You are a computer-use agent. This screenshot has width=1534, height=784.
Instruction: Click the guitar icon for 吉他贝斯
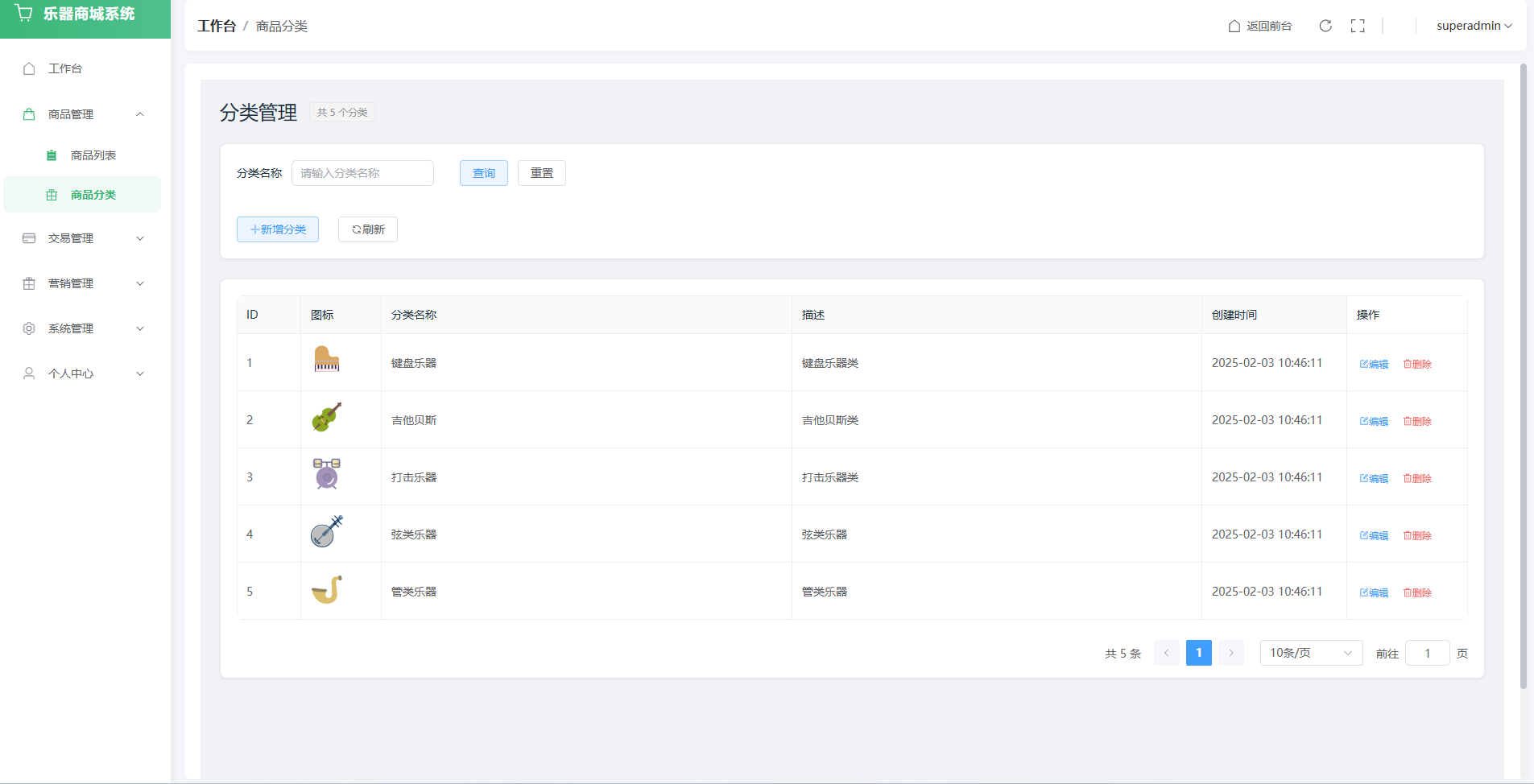click(x=326, y=418)
